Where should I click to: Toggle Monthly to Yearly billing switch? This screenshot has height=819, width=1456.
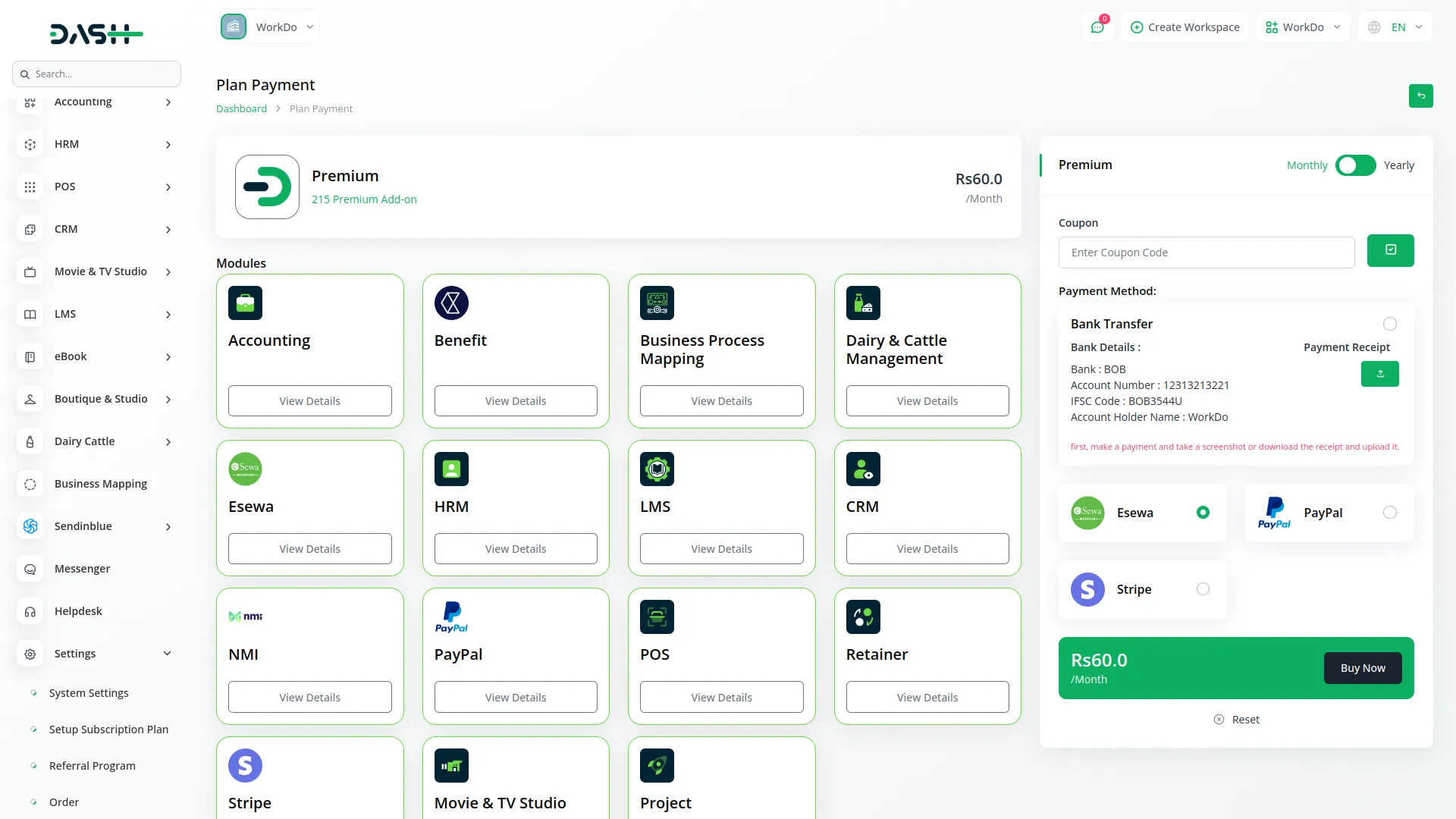pyautogui.click(x=1355, y=165)
